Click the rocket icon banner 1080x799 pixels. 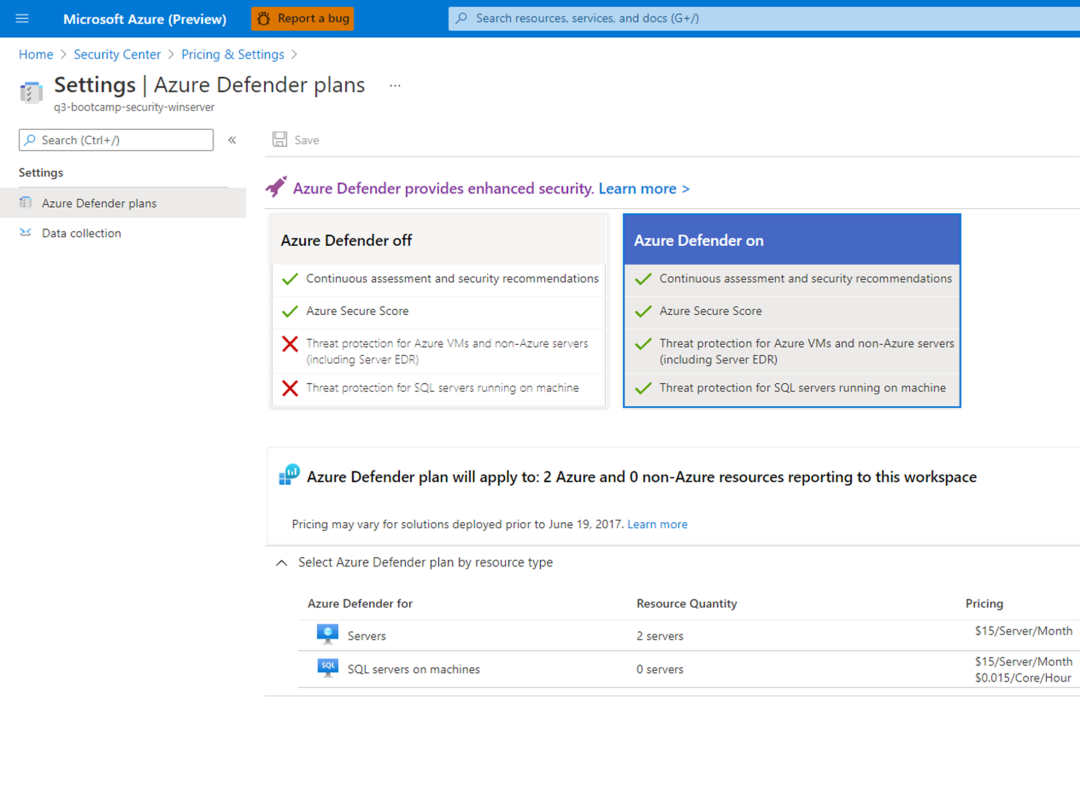(x=276, y=187)
